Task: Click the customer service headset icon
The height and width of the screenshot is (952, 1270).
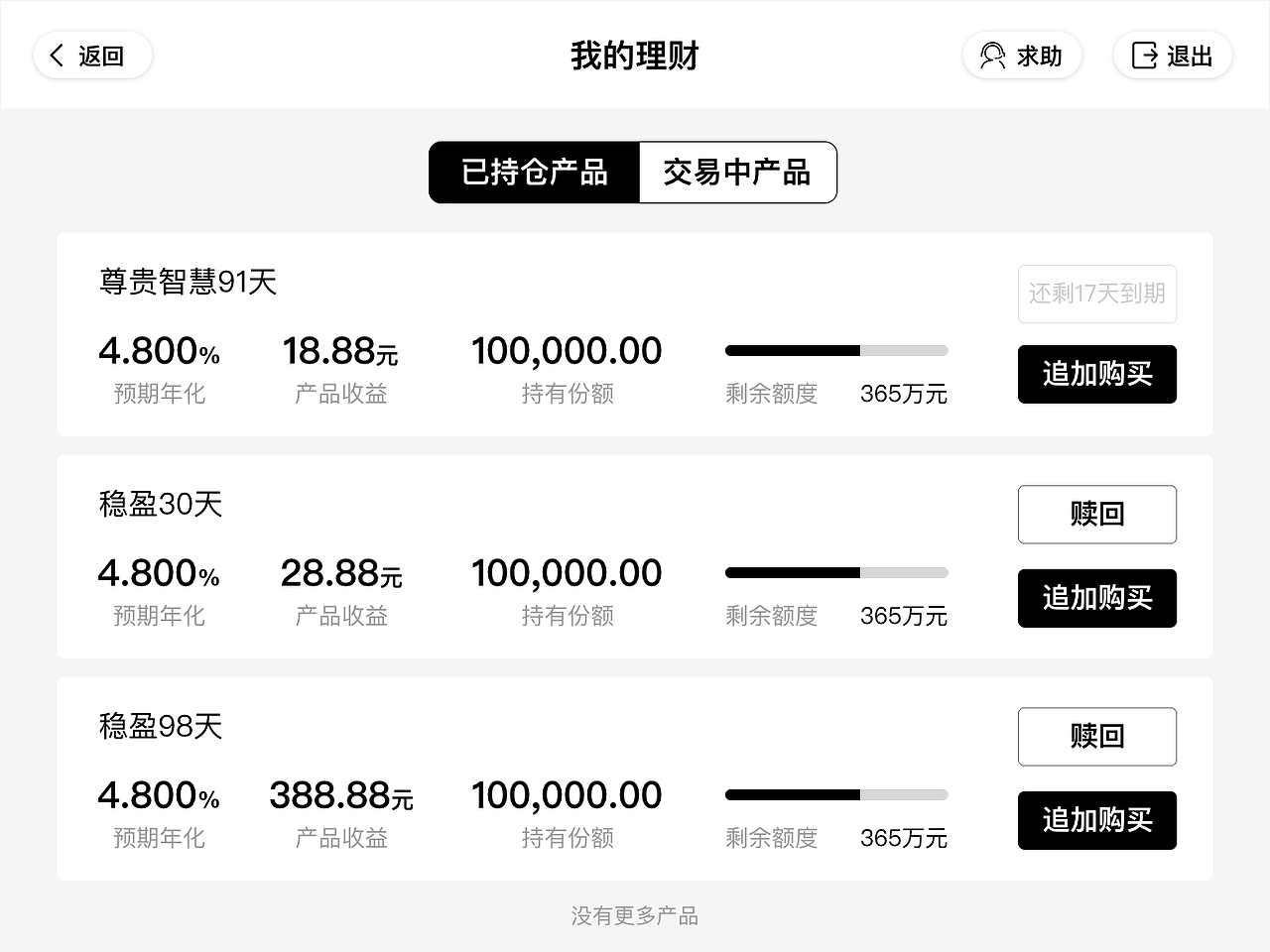Action: (992, 56)
